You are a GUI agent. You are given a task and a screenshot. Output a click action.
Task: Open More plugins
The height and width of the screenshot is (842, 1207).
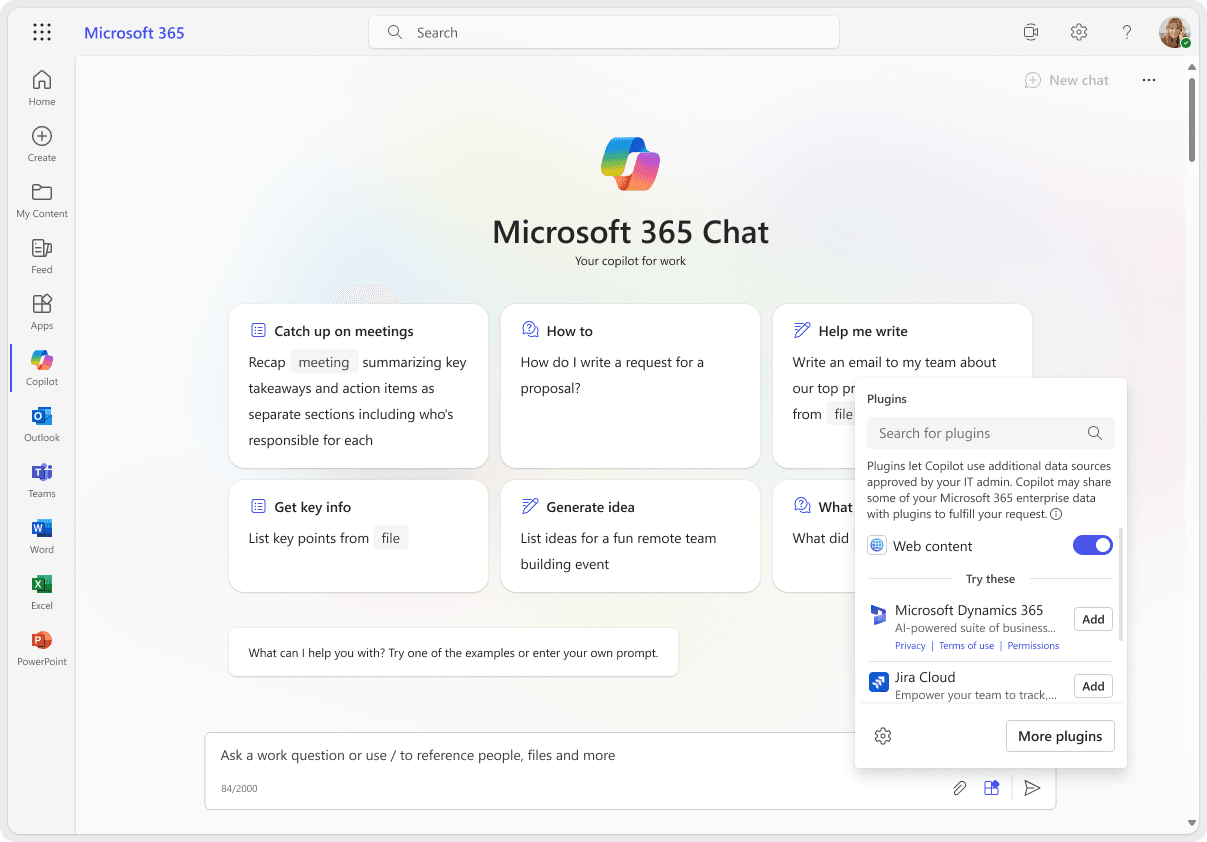pyautogui.click(x=1060, y=736)
